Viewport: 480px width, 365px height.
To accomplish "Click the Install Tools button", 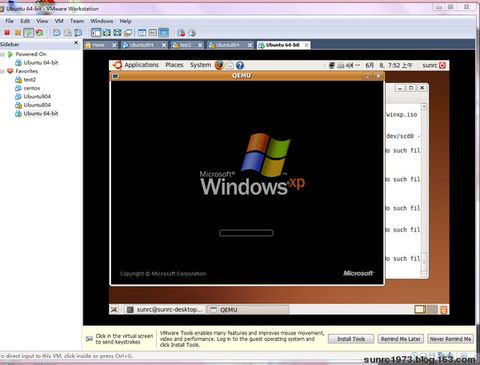I will [x=351, y=339].
